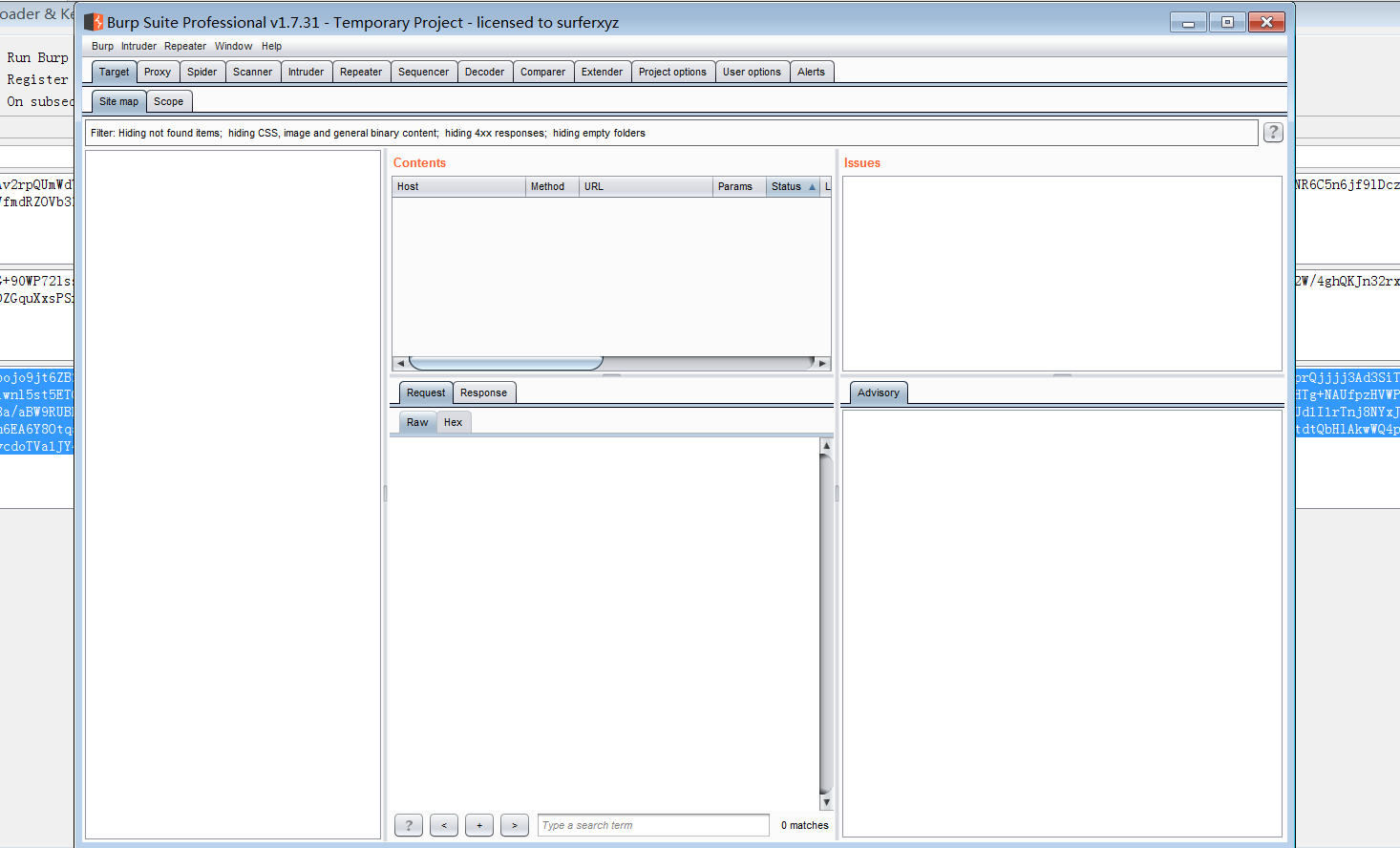Click the '0 matches' label
1400x848 pixels.
point(805,825)
